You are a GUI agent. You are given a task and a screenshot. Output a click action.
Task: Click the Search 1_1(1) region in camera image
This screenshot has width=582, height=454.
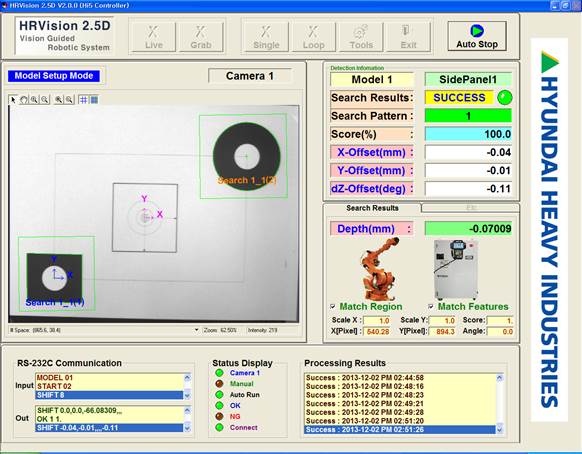point(56,274)
